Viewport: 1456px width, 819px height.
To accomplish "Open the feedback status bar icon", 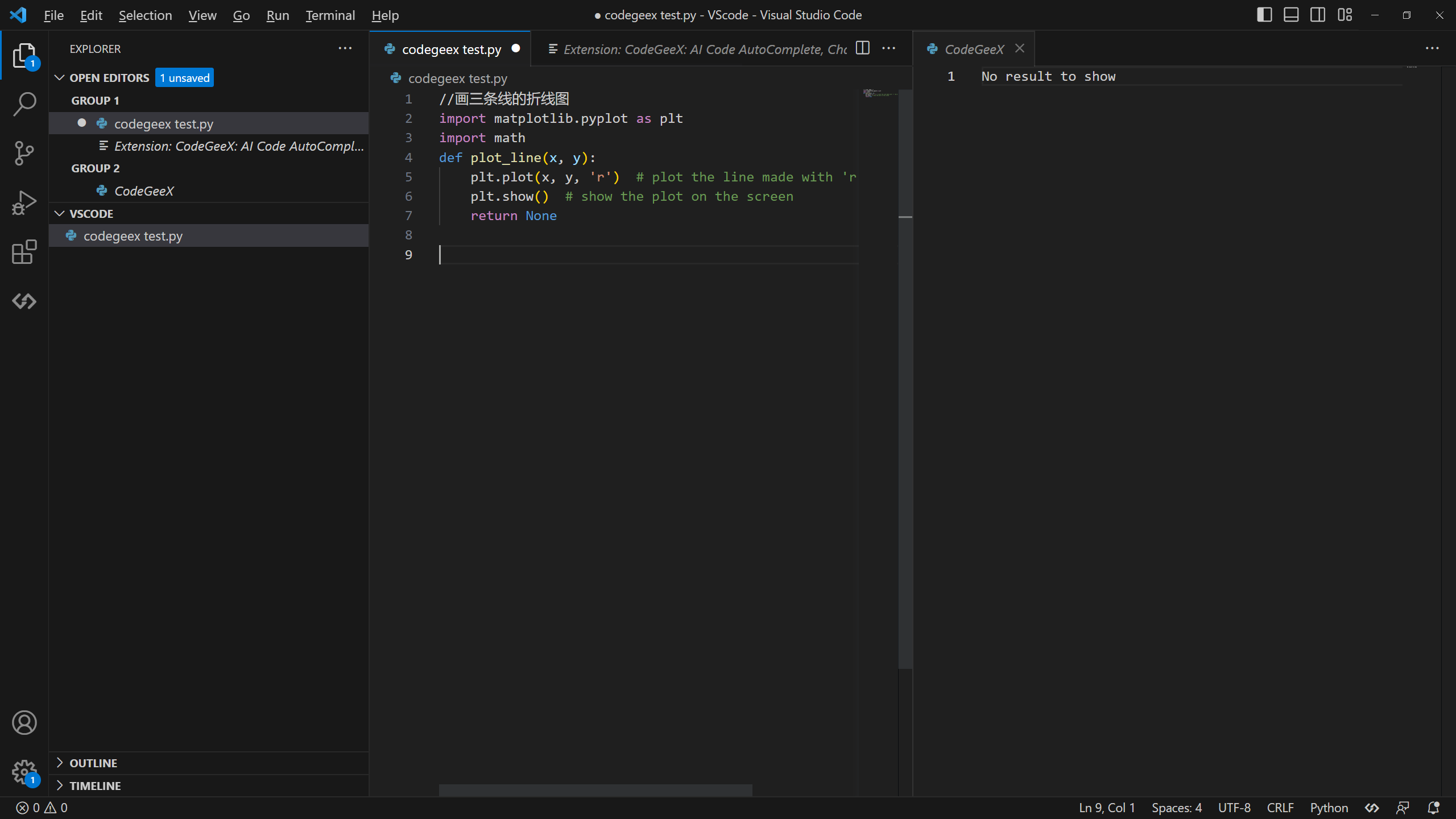I will click(x=1403, y=808).
